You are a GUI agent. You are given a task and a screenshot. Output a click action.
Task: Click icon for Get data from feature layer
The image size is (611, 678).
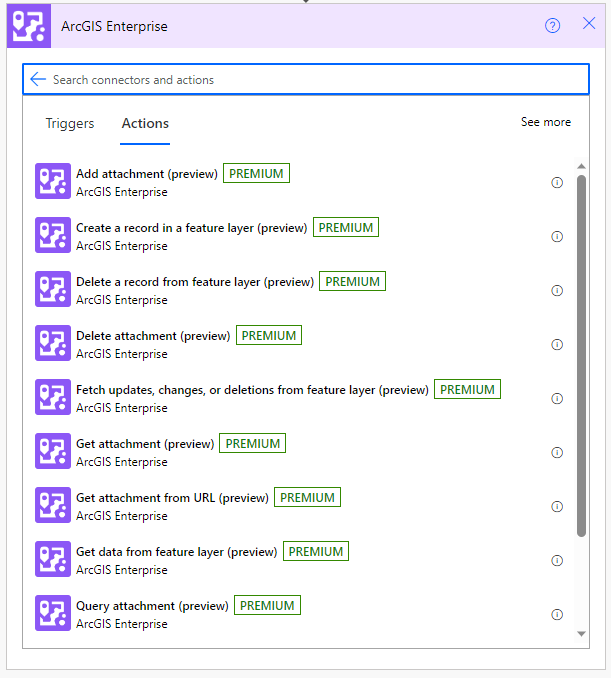53,559
